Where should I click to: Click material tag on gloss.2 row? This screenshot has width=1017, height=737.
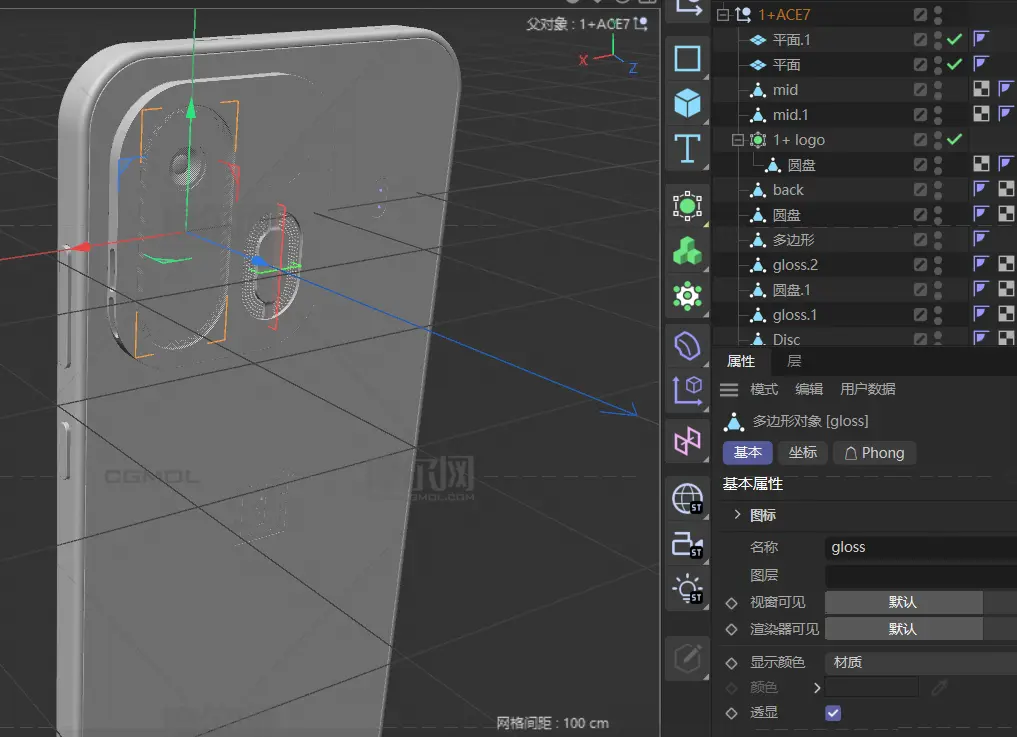coord(1006,264)
